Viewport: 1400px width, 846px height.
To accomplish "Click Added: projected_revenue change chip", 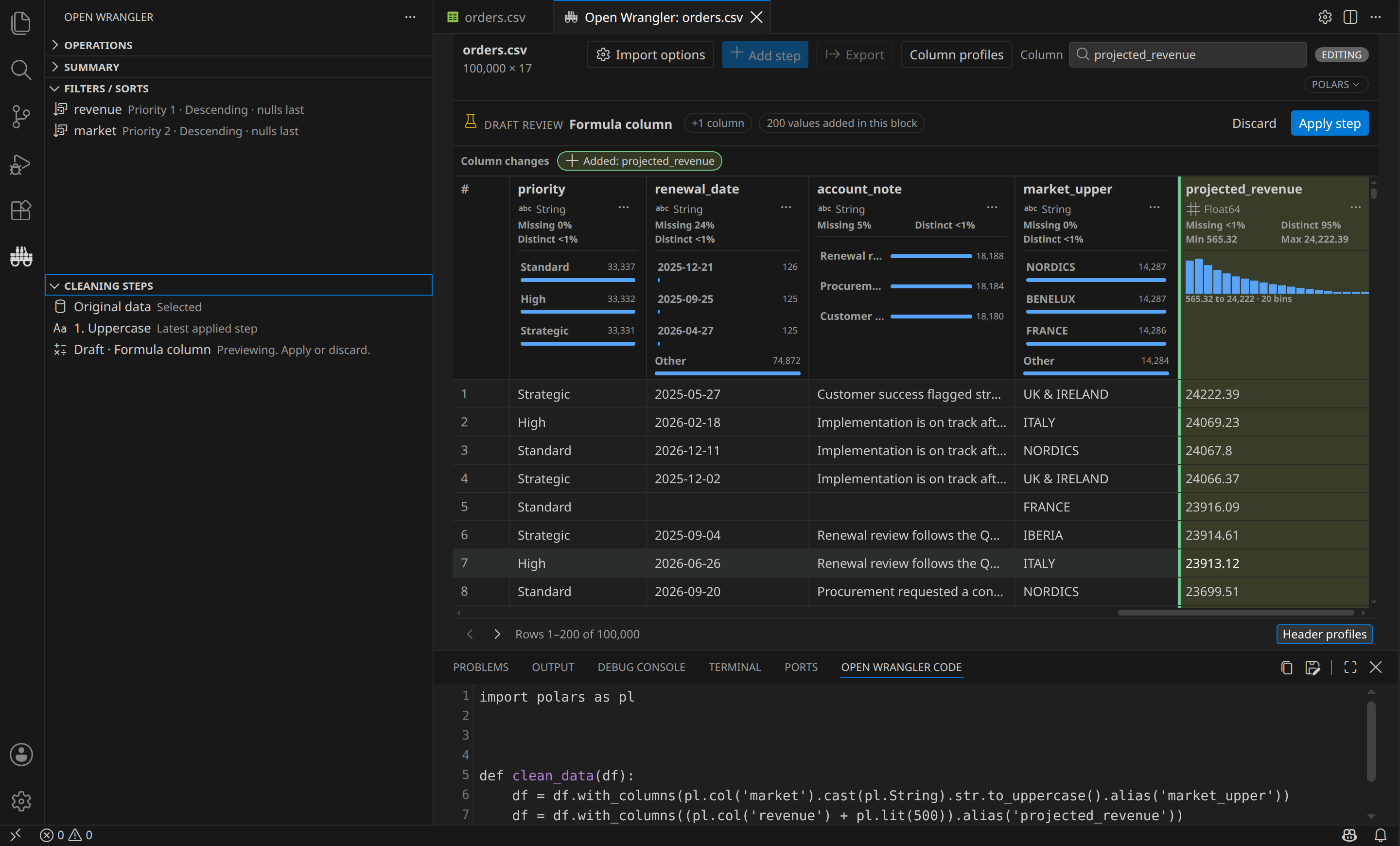I will [x=639, y=161].
